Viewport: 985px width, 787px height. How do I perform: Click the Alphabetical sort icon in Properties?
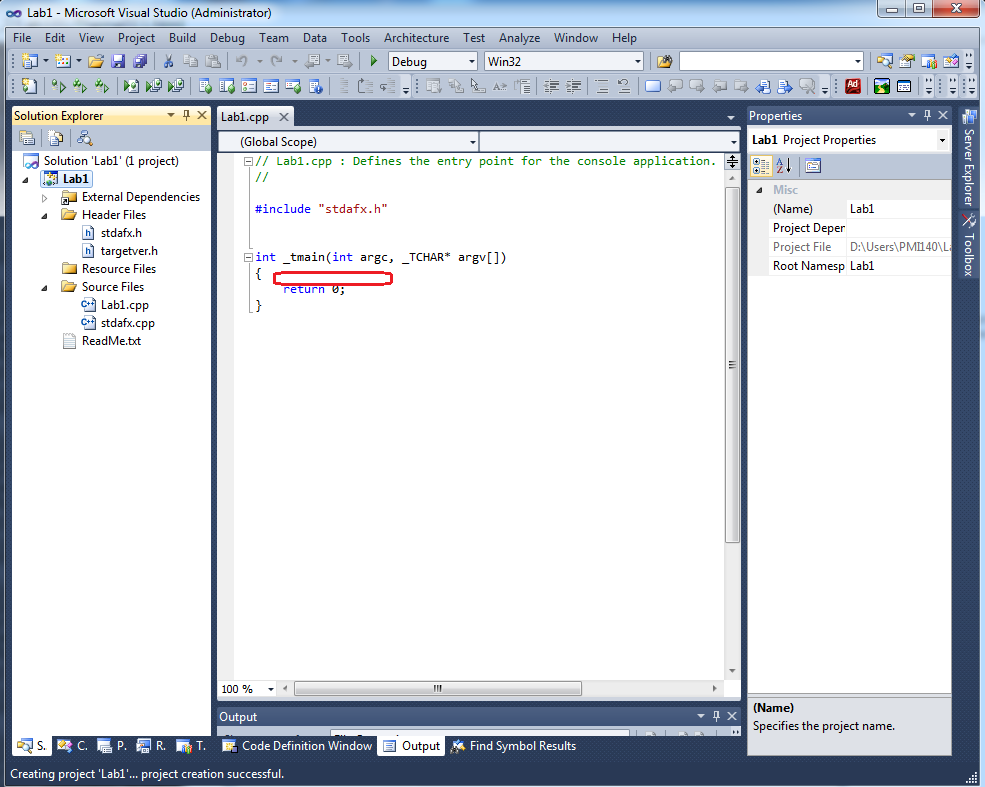(783, 165)
